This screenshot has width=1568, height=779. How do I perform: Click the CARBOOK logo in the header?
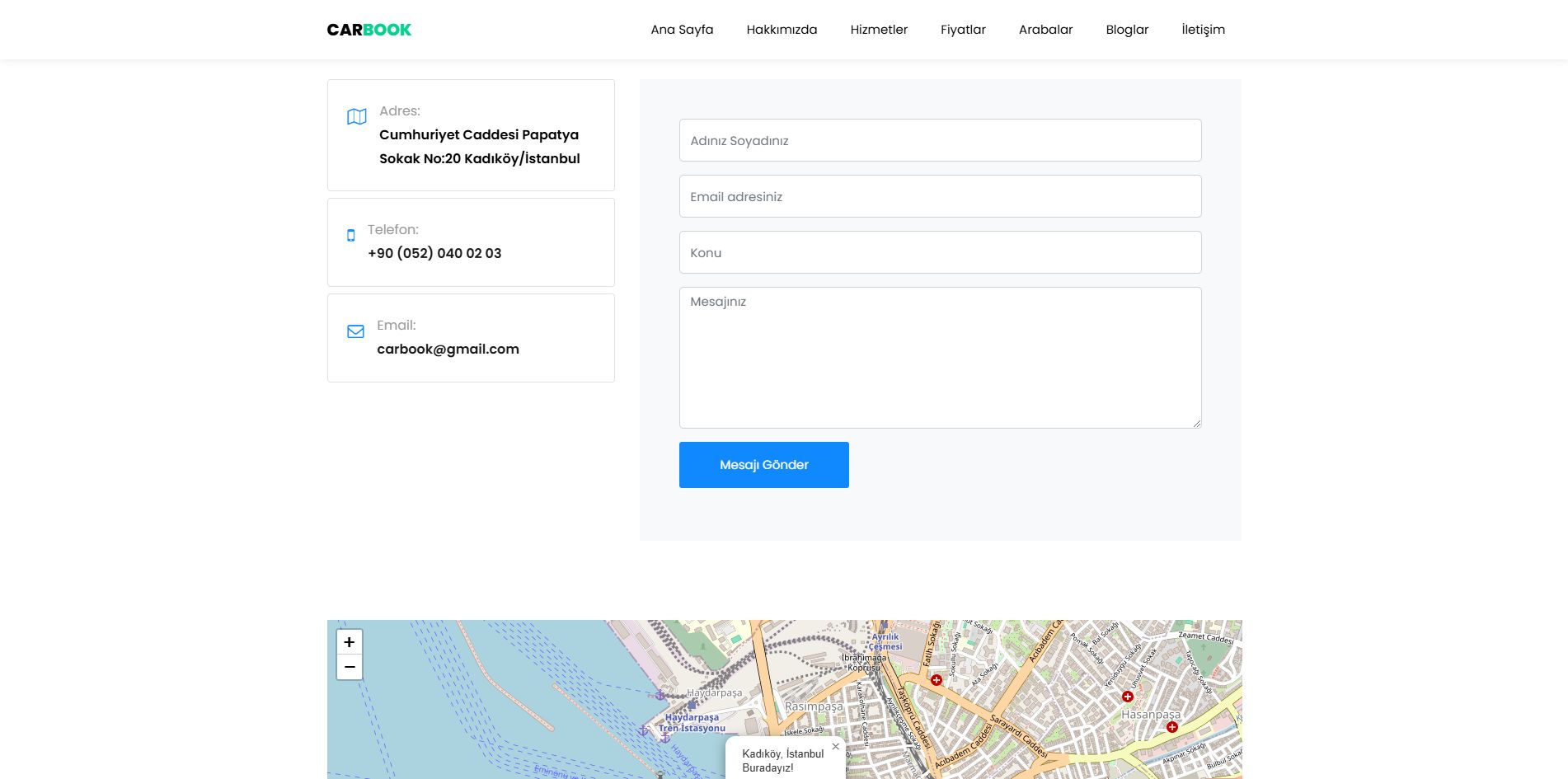coord(369,29)
